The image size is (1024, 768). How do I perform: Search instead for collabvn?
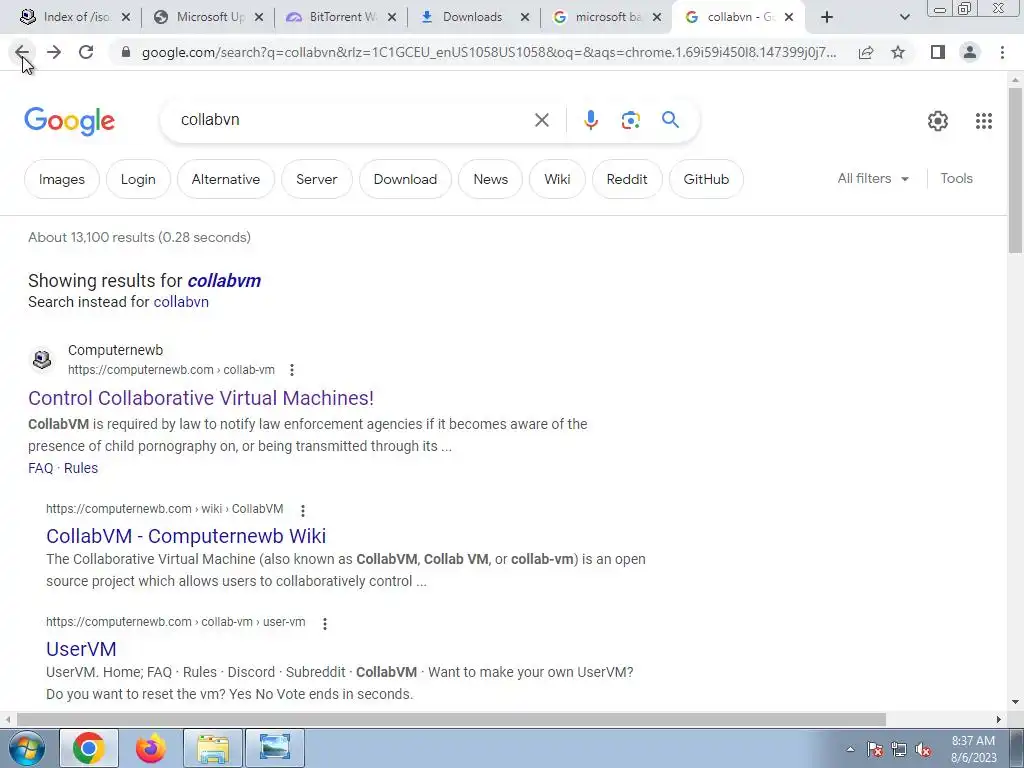[x=181, y=302]
